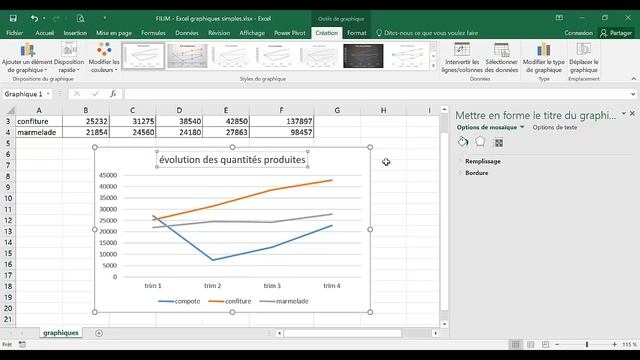Select the graphiques sheet tab

click(61, 333)
